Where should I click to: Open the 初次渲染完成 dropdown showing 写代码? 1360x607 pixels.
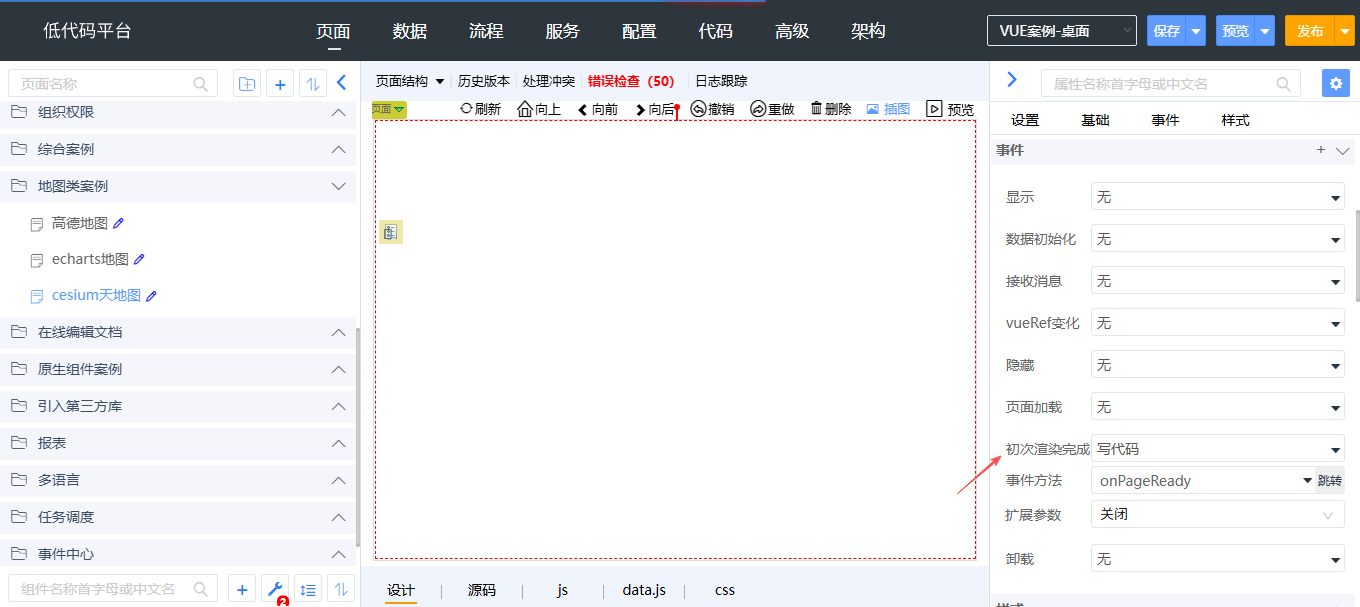click(1217, 449)
